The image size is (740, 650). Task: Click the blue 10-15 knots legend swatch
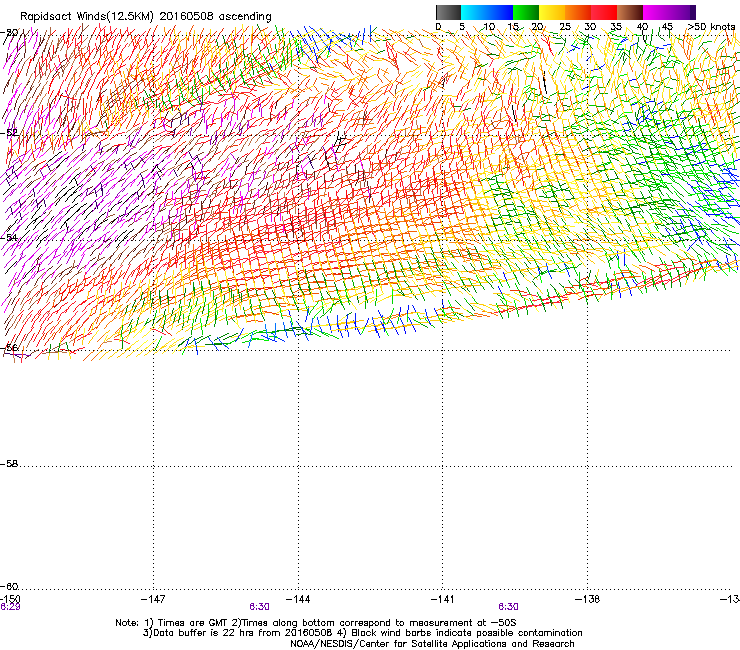point(499,12)
